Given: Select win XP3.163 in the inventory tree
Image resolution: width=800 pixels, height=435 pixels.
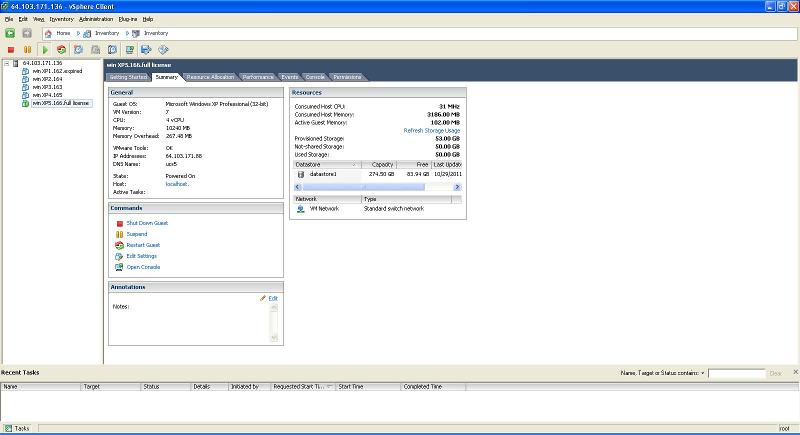Looking at the screenshot, I should click(47, 87).
